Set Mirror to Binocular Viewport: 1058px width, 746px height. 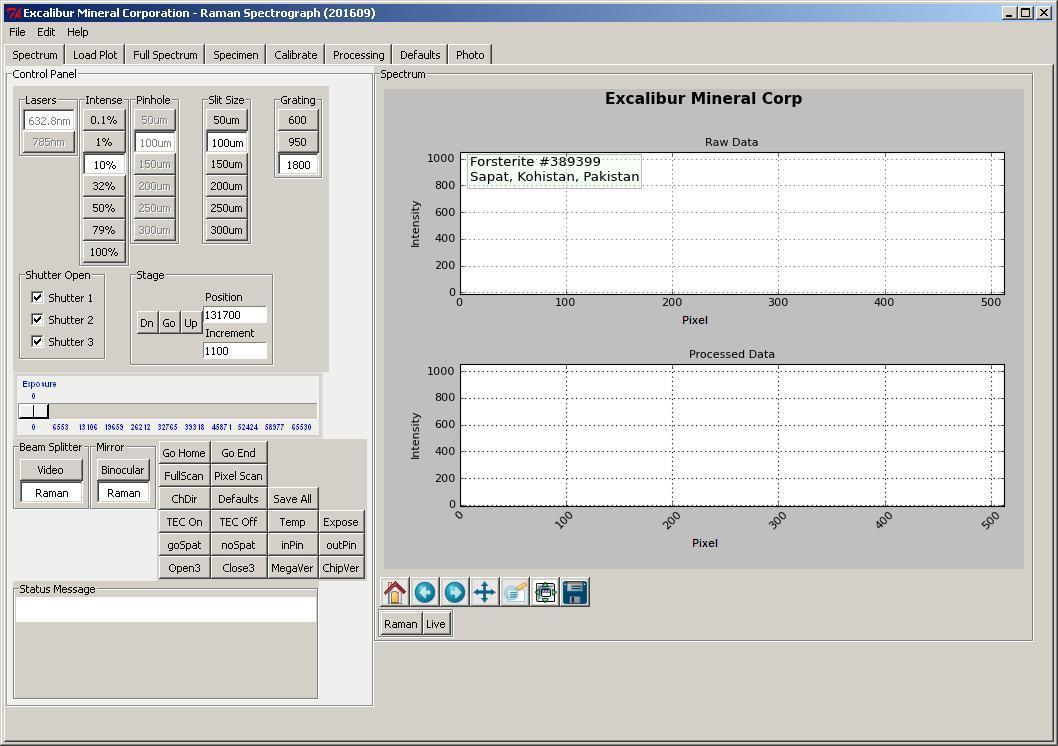coord(122,469)
